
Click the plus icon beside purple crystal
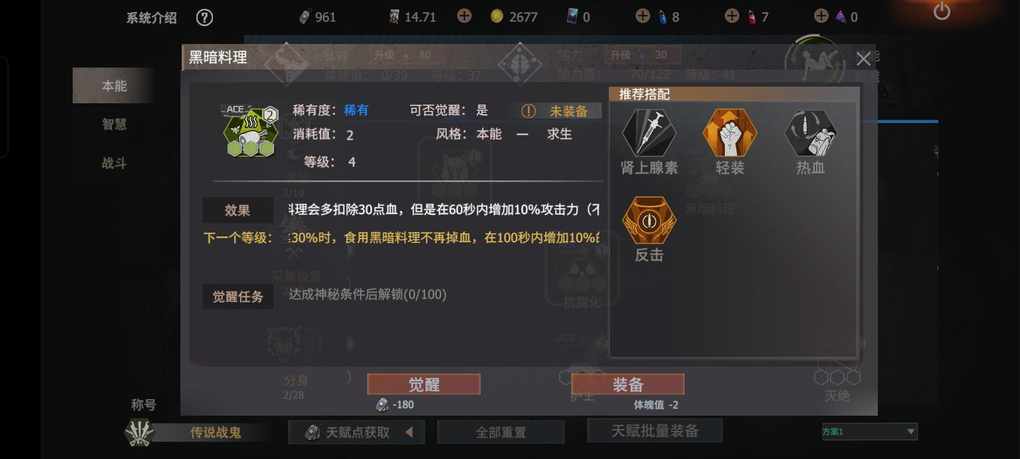(x=822, y=16)
